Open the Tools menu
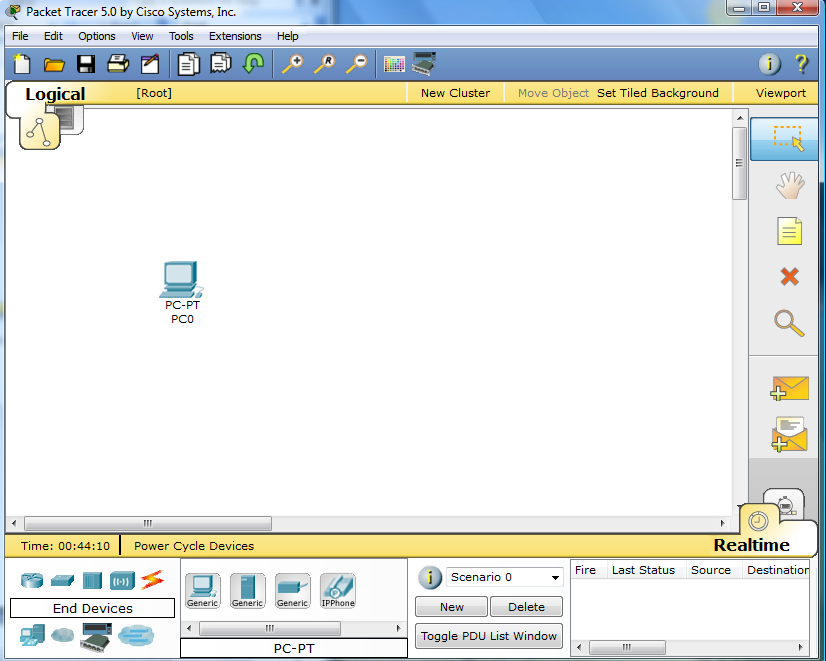 (x=181, y=36)
